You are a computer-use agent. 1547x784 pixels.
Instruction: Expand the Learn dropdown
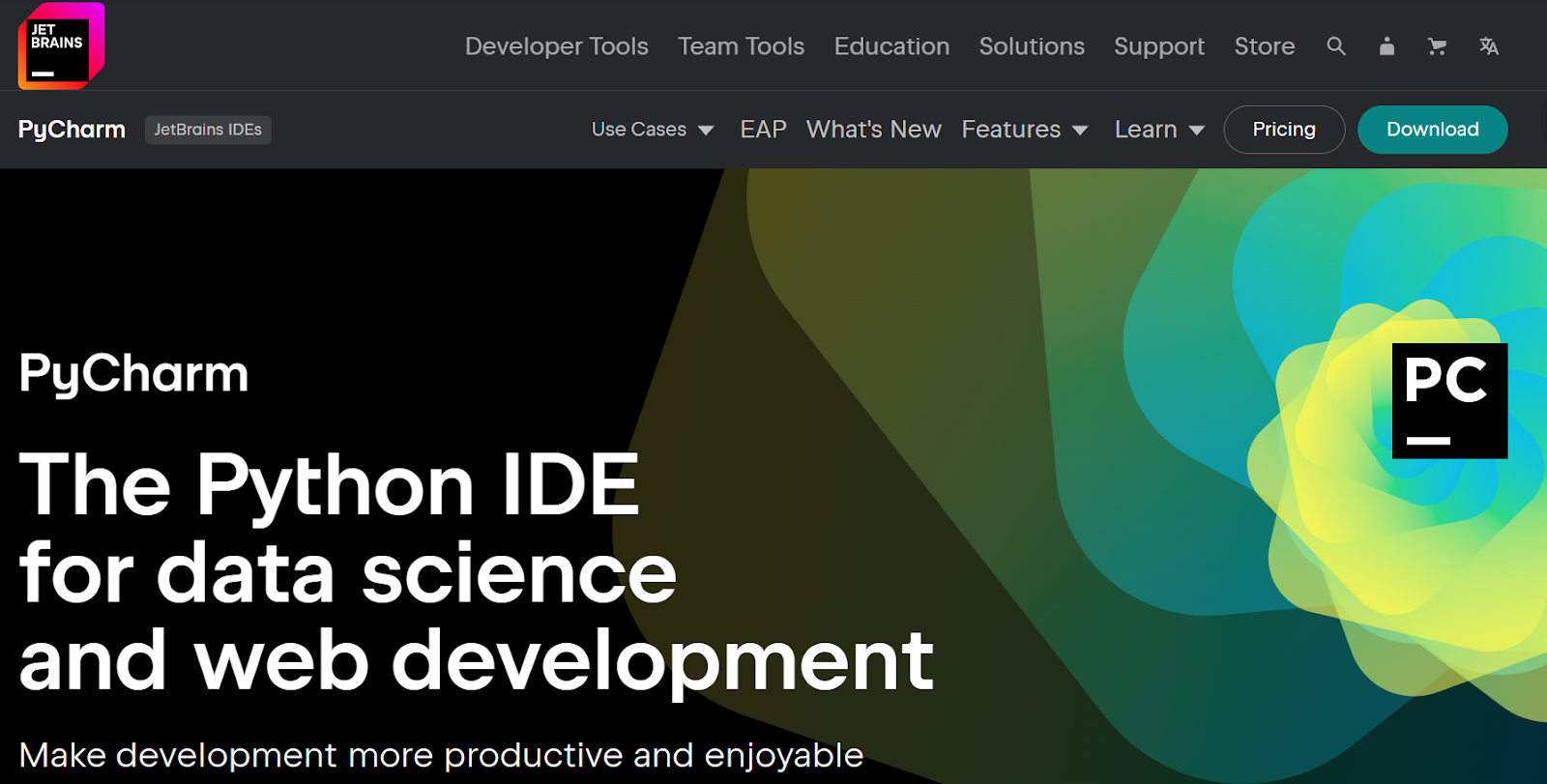tap(1159, 130)
